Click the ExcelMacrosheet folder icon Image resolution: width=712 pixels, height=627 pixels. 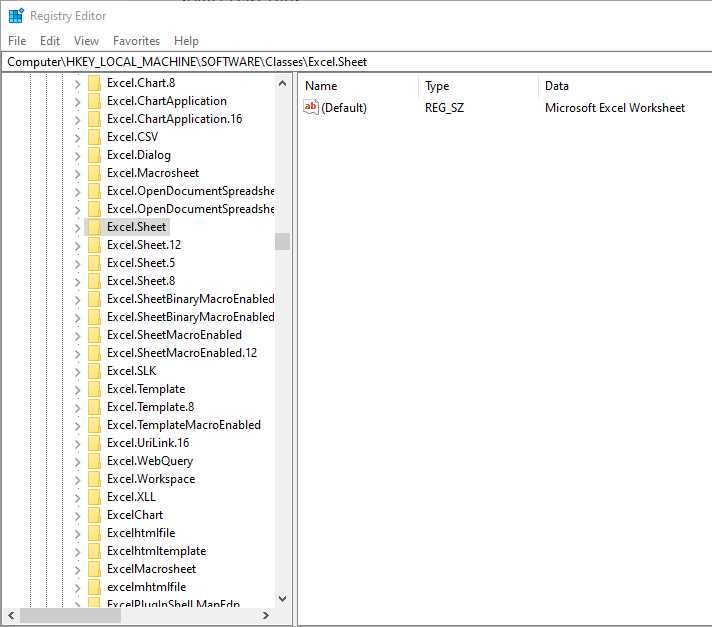(94, 569)
